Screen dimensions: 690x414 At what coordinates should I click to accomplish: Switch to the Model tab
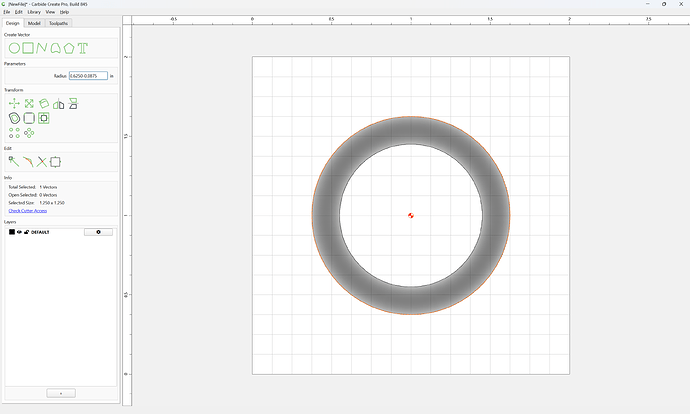point(34,23)
